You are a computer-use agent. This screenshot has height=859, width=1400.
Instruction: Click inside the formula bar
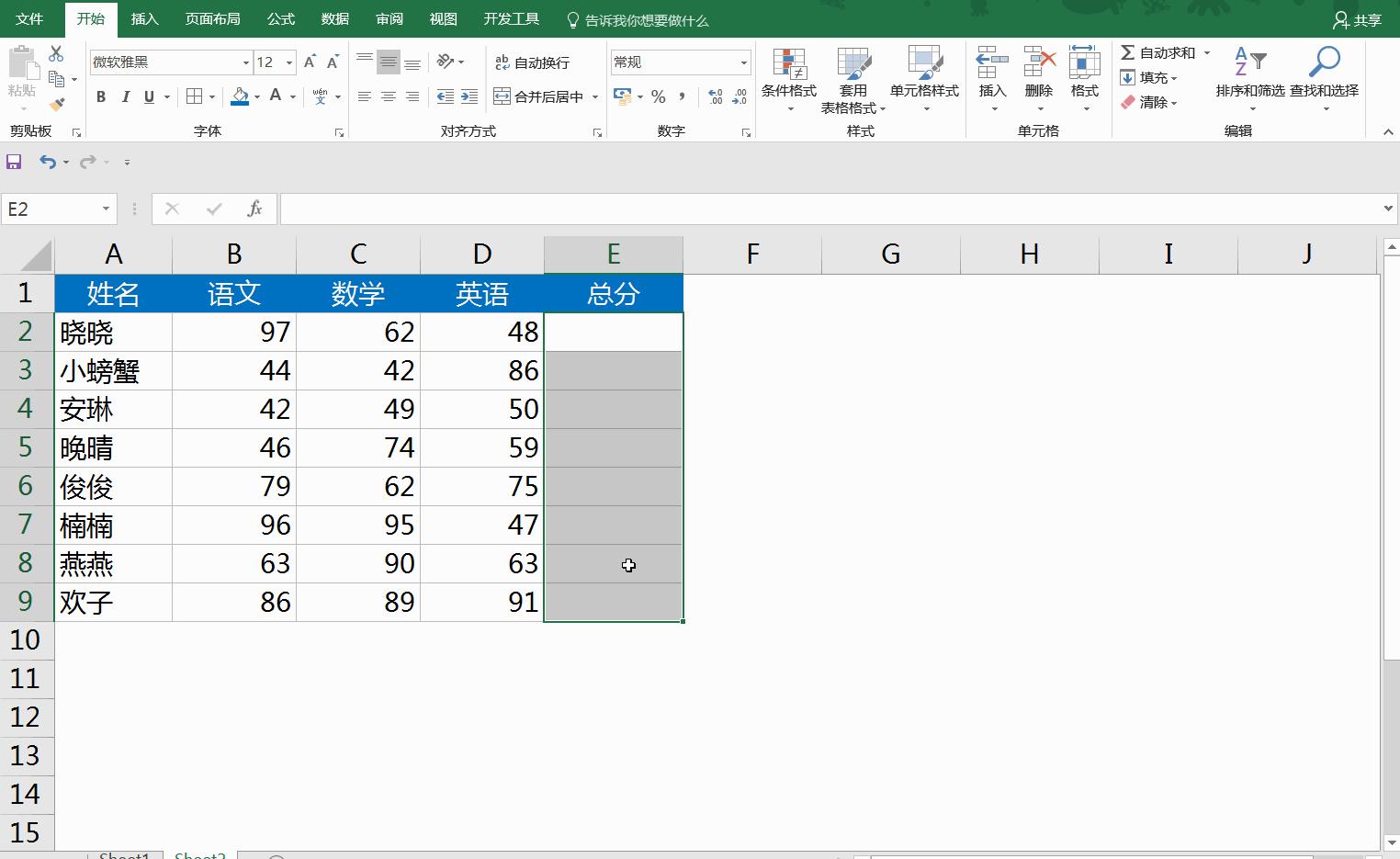643,209
